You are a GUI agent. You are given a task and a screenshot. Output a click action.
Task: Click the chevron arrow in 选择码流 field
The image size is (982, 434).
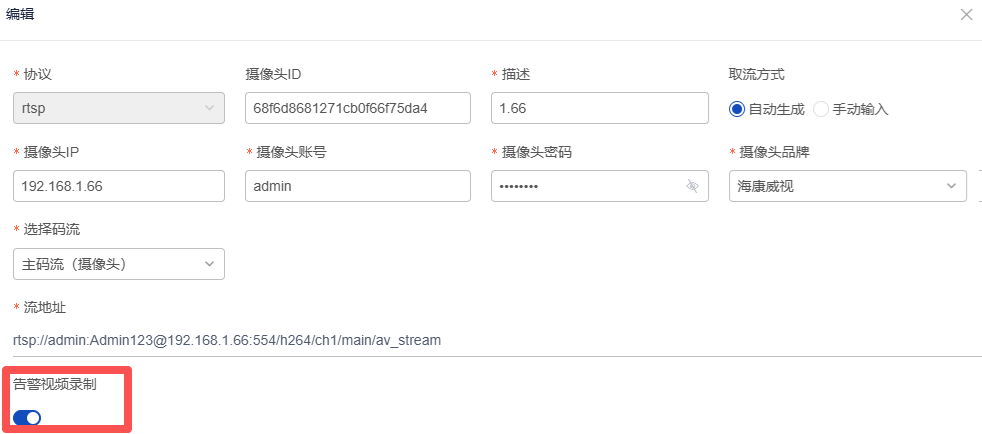point(209,264)
